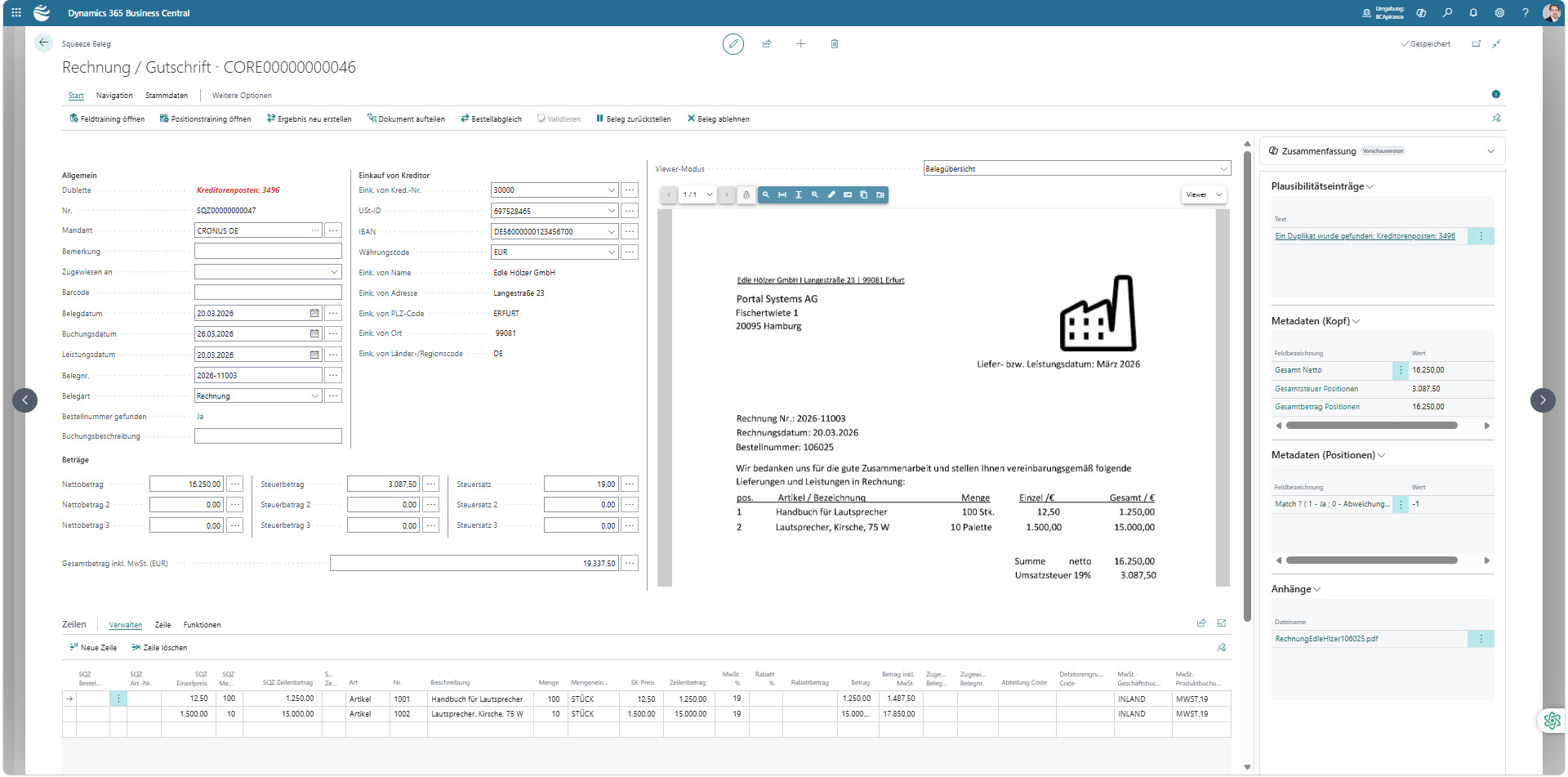The image size is (1568, 777).
Task: Click the trash delete icon in header
Action: (835, 44)
